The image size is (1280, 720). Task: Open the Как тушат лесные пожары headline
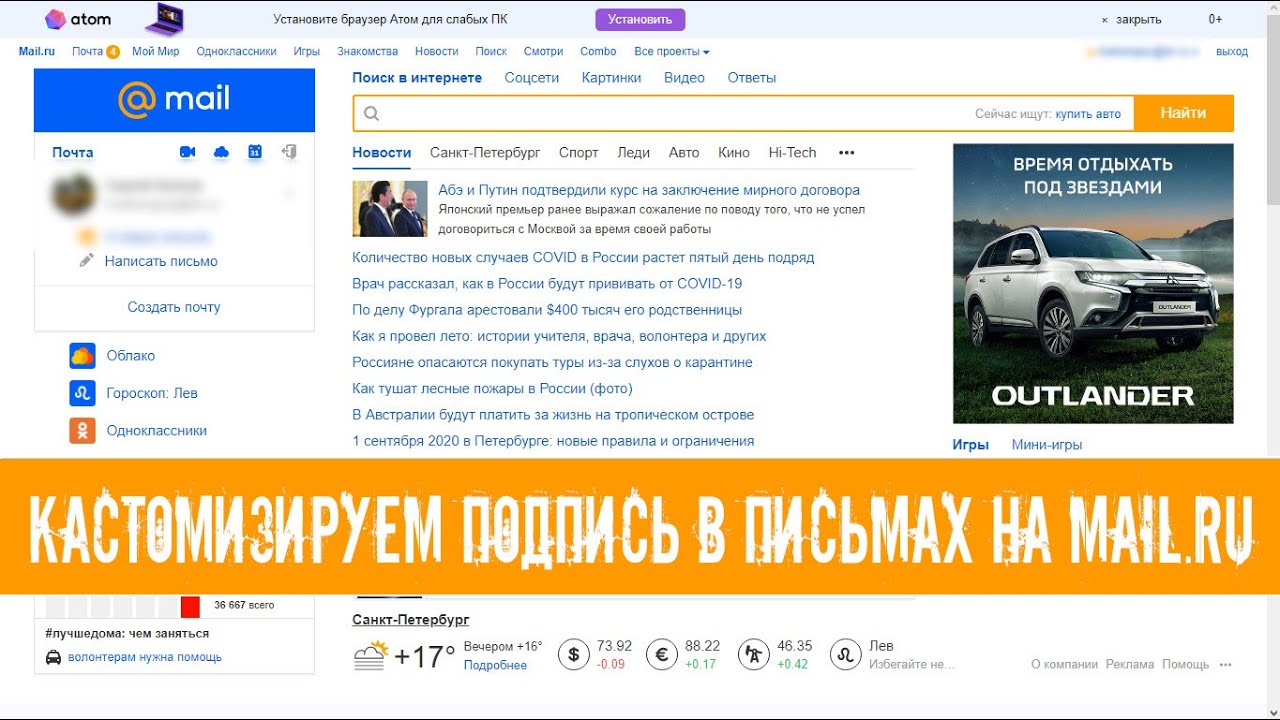point(492,388)
